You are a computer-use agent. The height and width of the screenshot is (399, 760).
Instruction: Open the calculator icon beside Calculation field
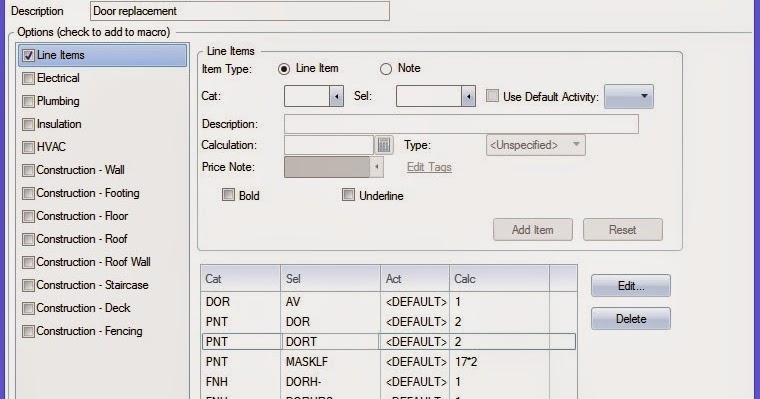tap(384, 145)
